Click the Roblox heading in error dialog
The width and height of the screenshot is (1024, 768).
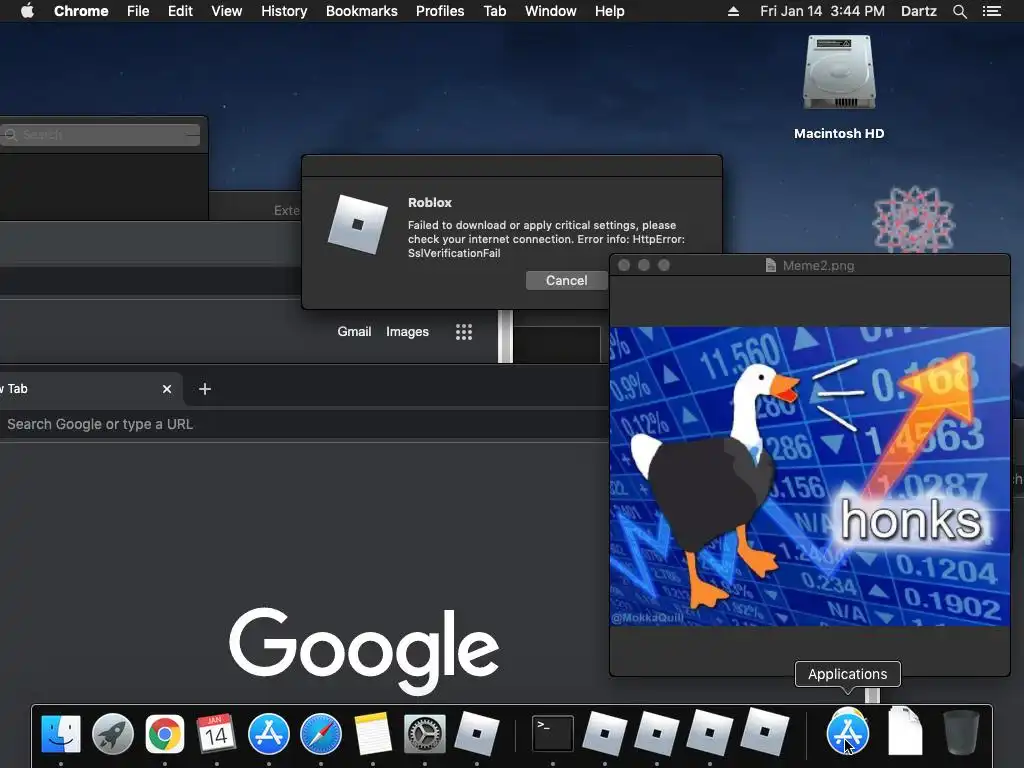coord(430,202)
